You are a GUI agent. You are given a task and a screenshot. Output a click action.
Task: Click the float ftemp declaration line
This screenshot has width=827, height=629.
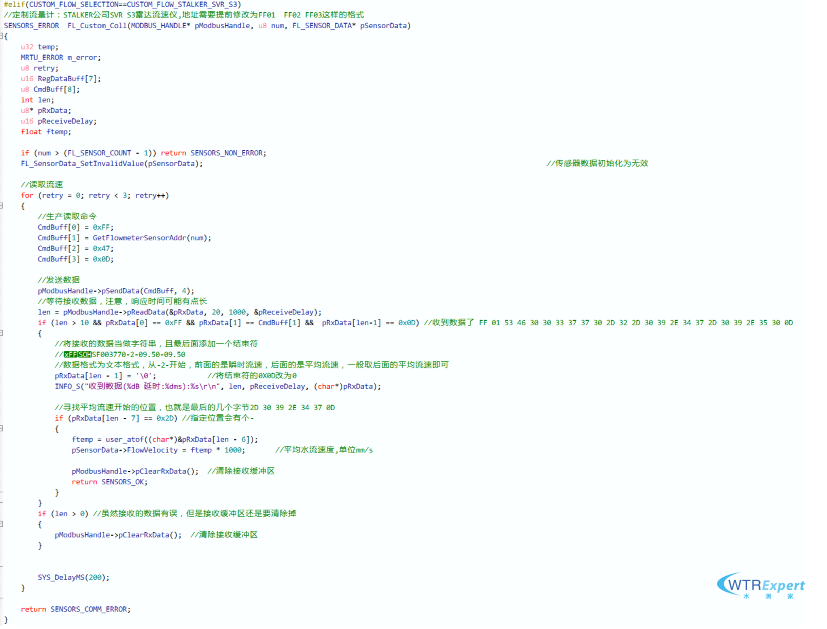(45, 131)
